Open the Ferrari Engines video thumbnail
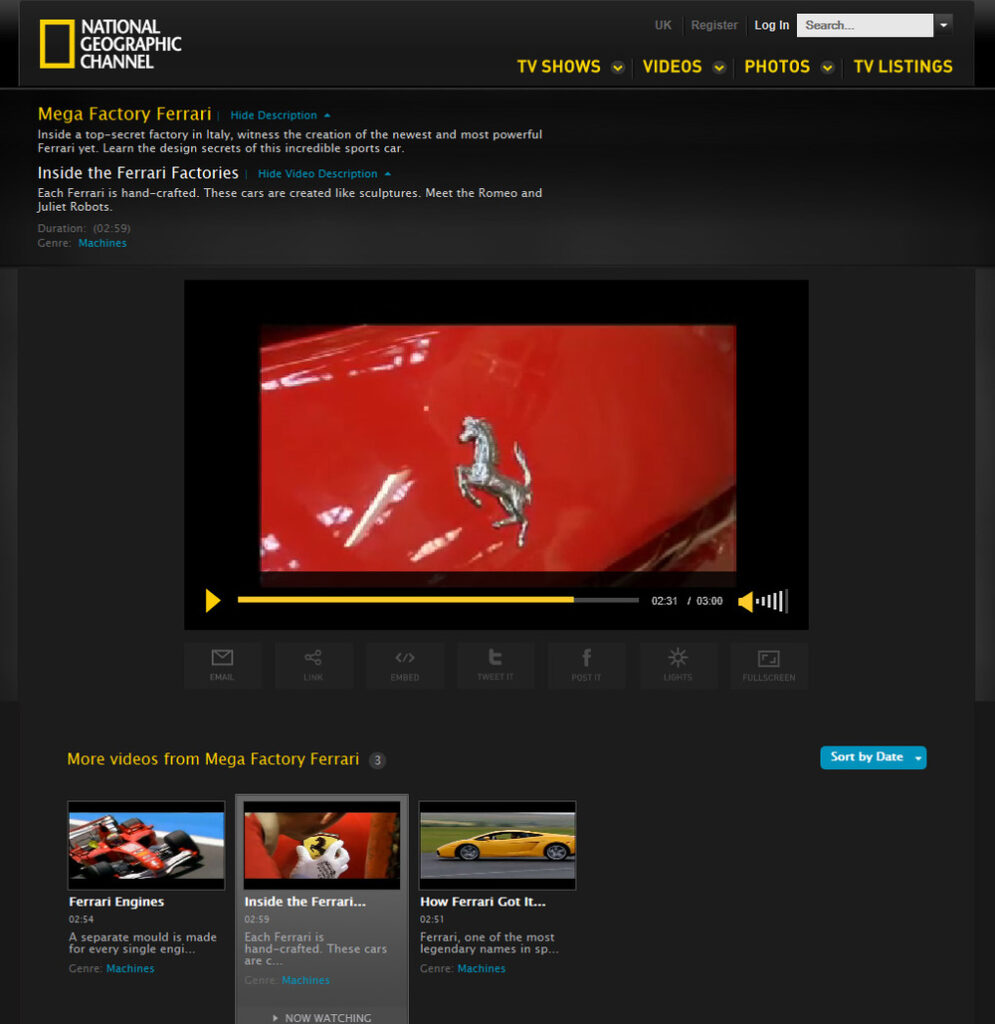Viewport: 995px width, 1024px height. tap(146, 845)
